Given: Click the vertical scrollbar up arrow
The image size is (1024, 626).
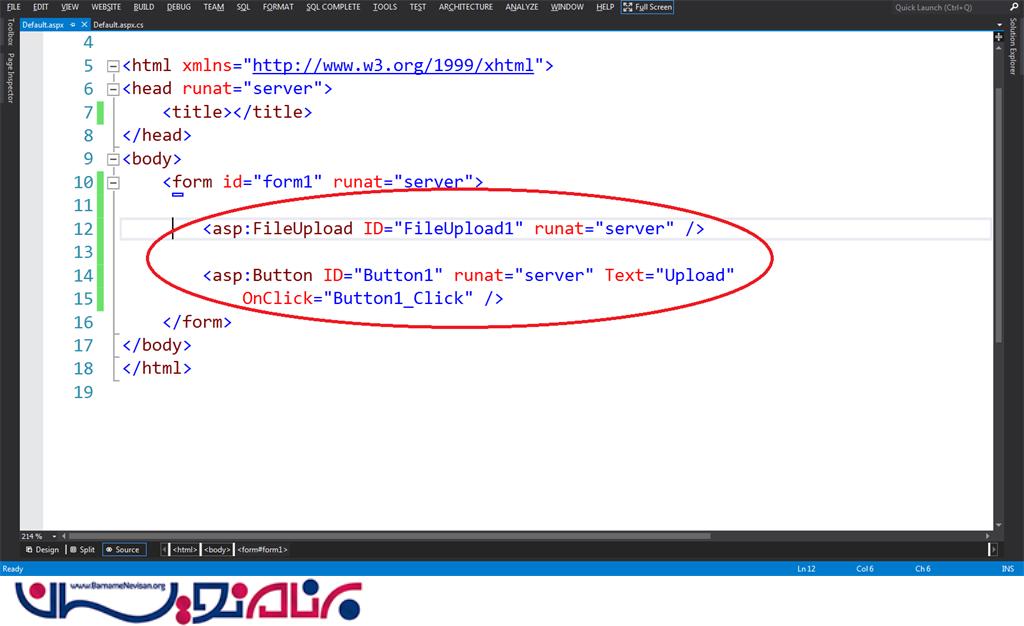Looking at the screenshot, I should (x=999, y=48).
